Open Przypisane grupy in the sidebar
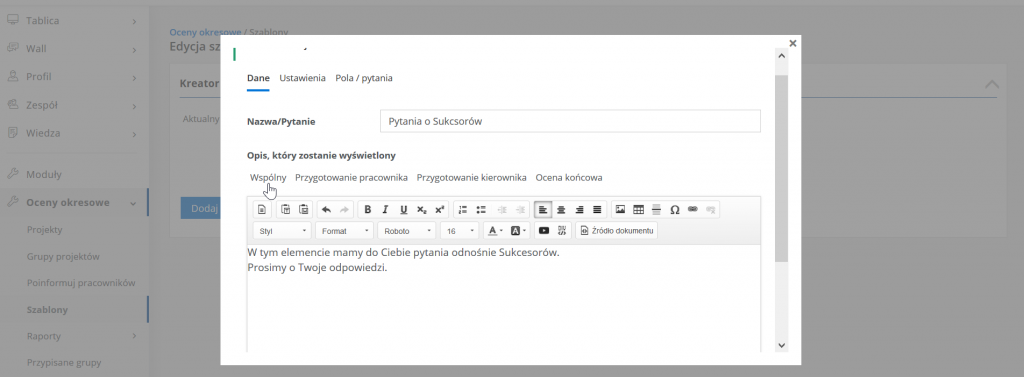Image resolution: width=1024 pixels, height=377 pixels. pos(64,363)
